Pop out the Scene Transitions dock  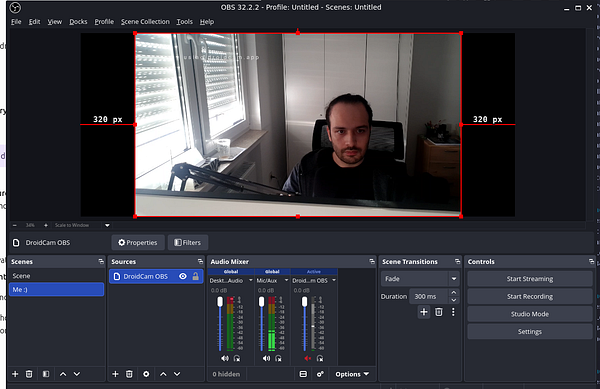coord(458,262)
